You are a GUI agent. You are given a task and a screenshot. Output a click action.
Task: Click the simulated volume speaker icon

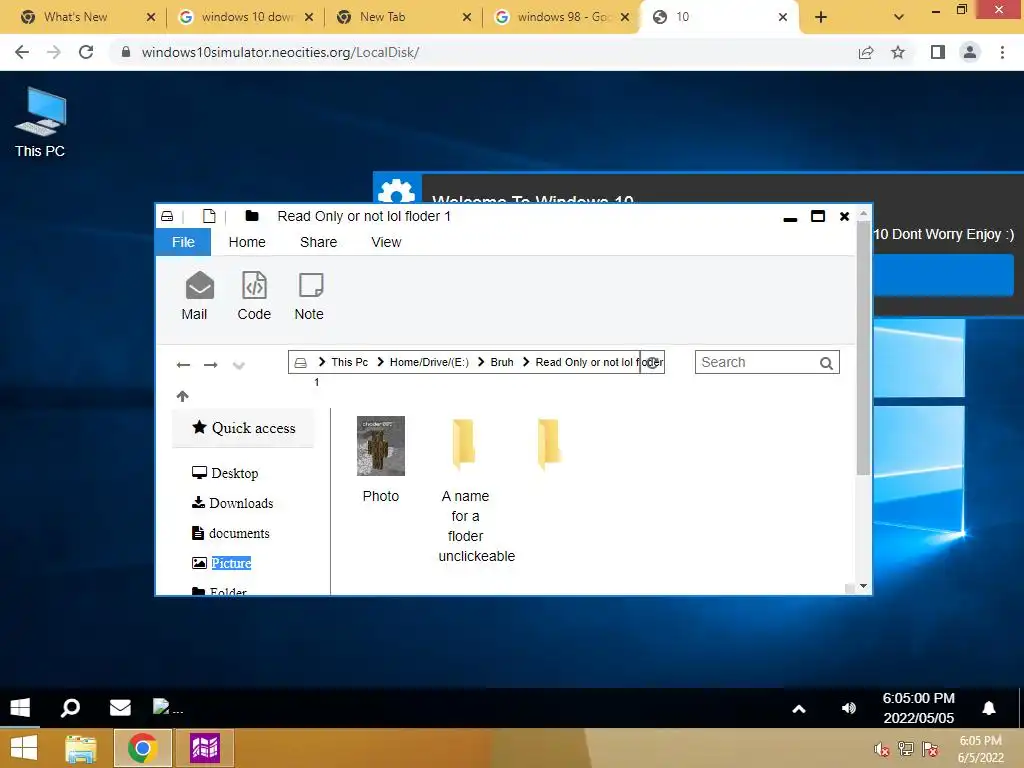tap(848, 708)
